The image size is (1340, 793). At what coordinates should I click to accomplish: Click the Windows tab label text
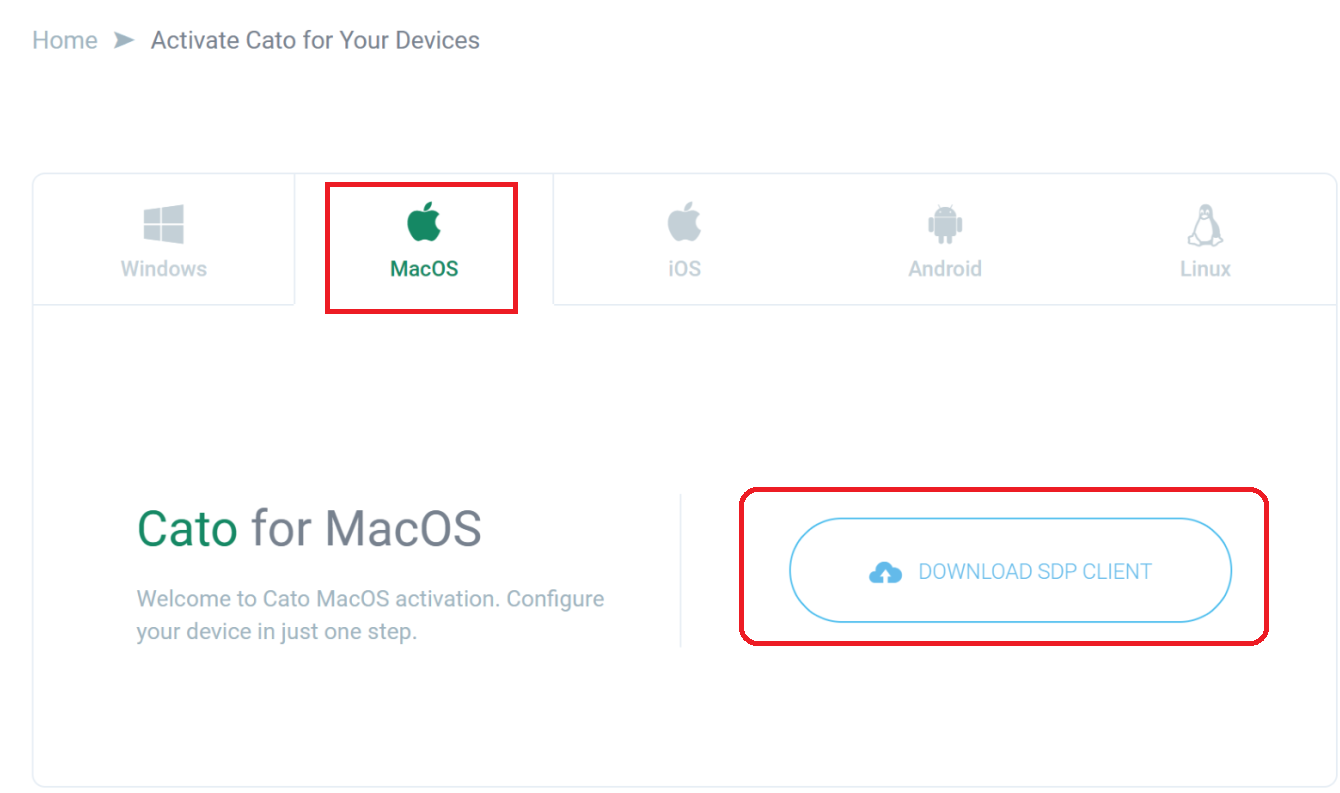pos(163,268)
